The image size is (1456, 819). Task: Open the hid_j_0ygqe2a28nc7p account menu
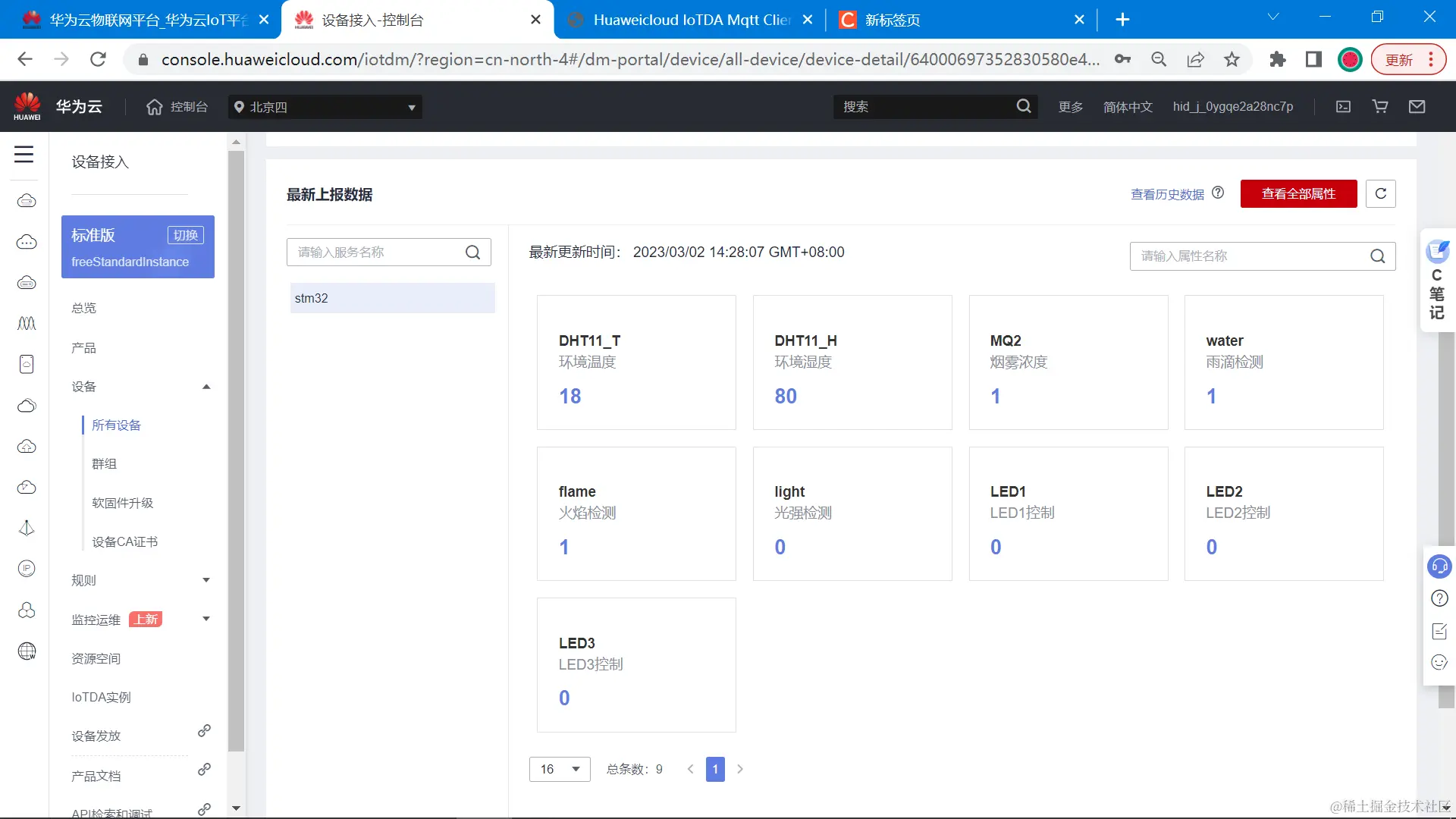tap(1233, 107)
